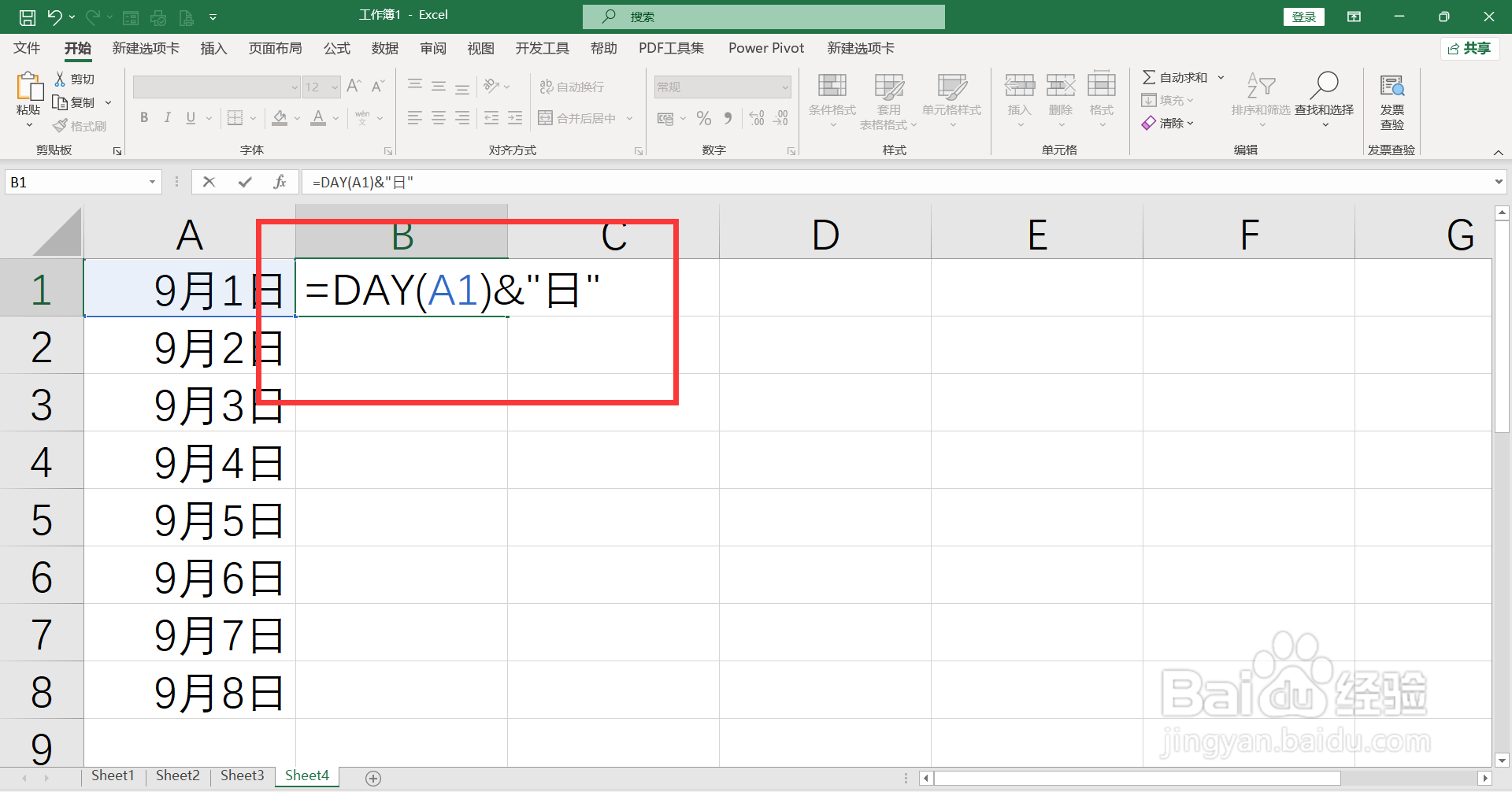This screenshot has height=792, width=1512.
Task: Switch to the Data tab
Action: point(385,48)
